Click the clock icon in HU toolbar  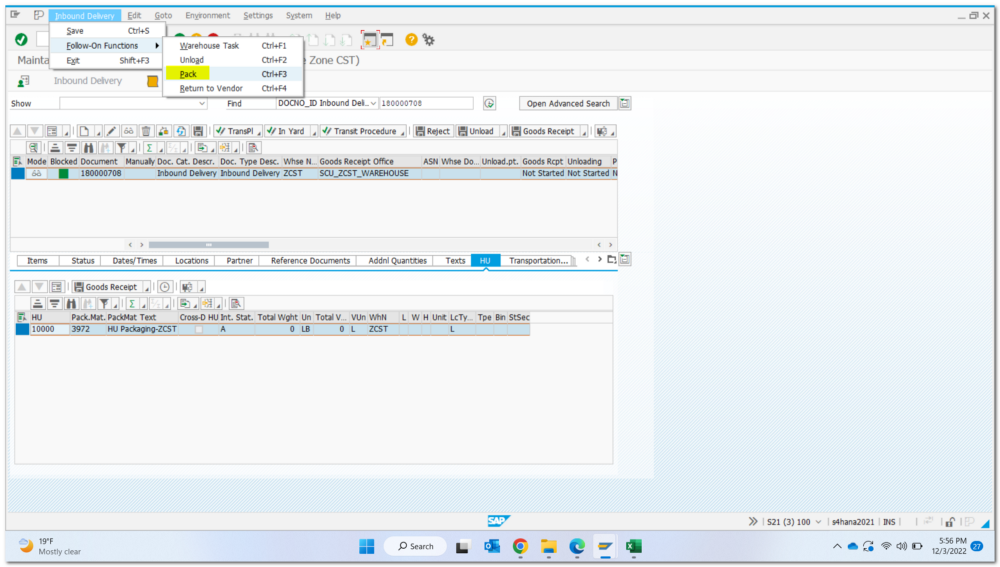pyautogui.click(x=164, y=287)
